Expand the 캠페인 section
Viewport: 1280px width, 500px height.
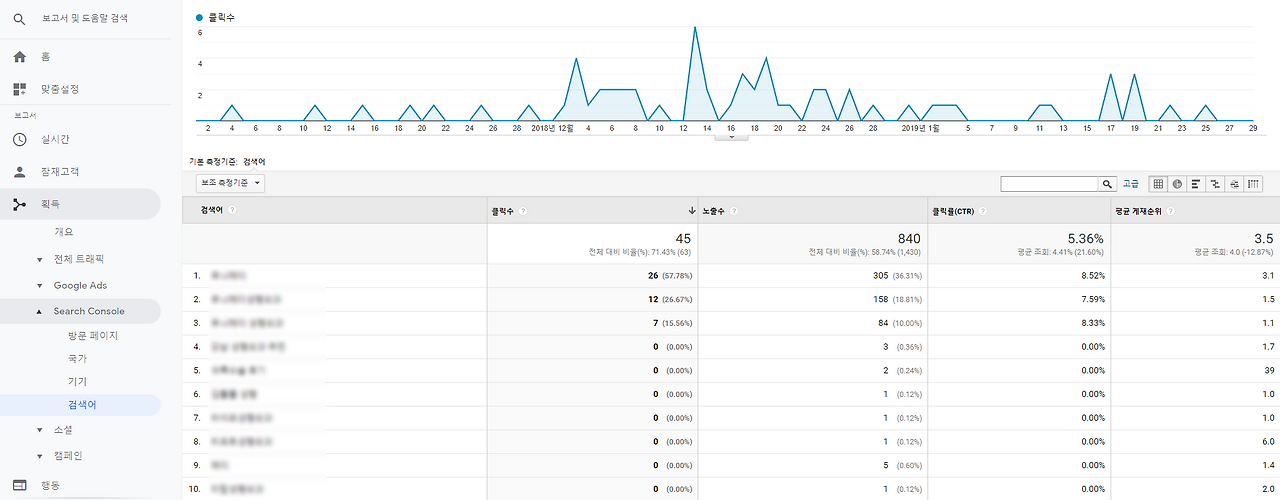(39, 456)
